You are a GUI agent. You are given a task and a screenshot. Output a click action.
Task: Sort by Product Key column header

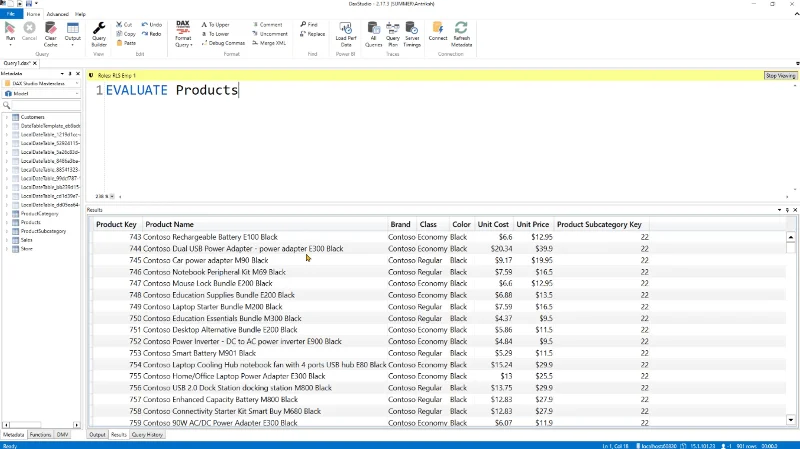pos(116,224)
